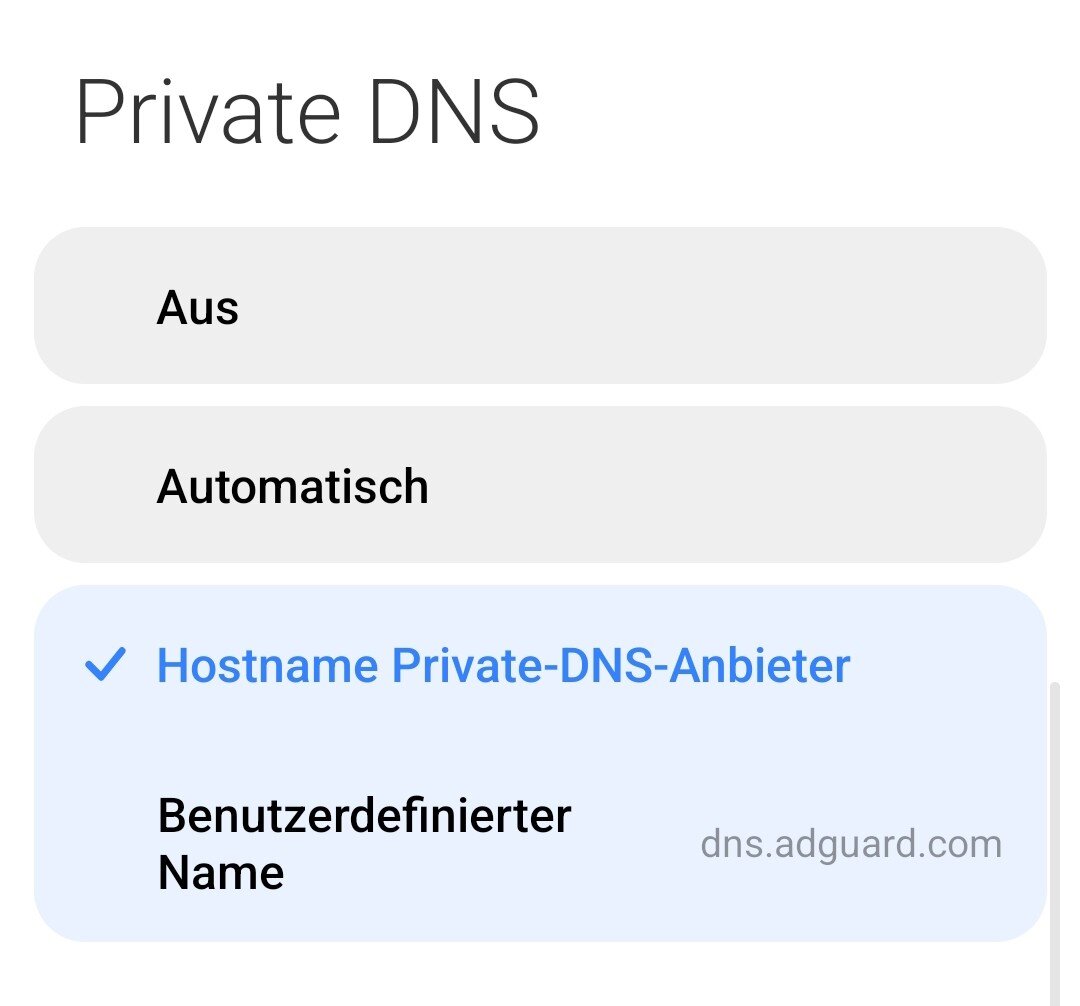Screen dimensions: 1080x1006
Task: Click the scrollbar on the right edge
Action: click(1054, 840)
